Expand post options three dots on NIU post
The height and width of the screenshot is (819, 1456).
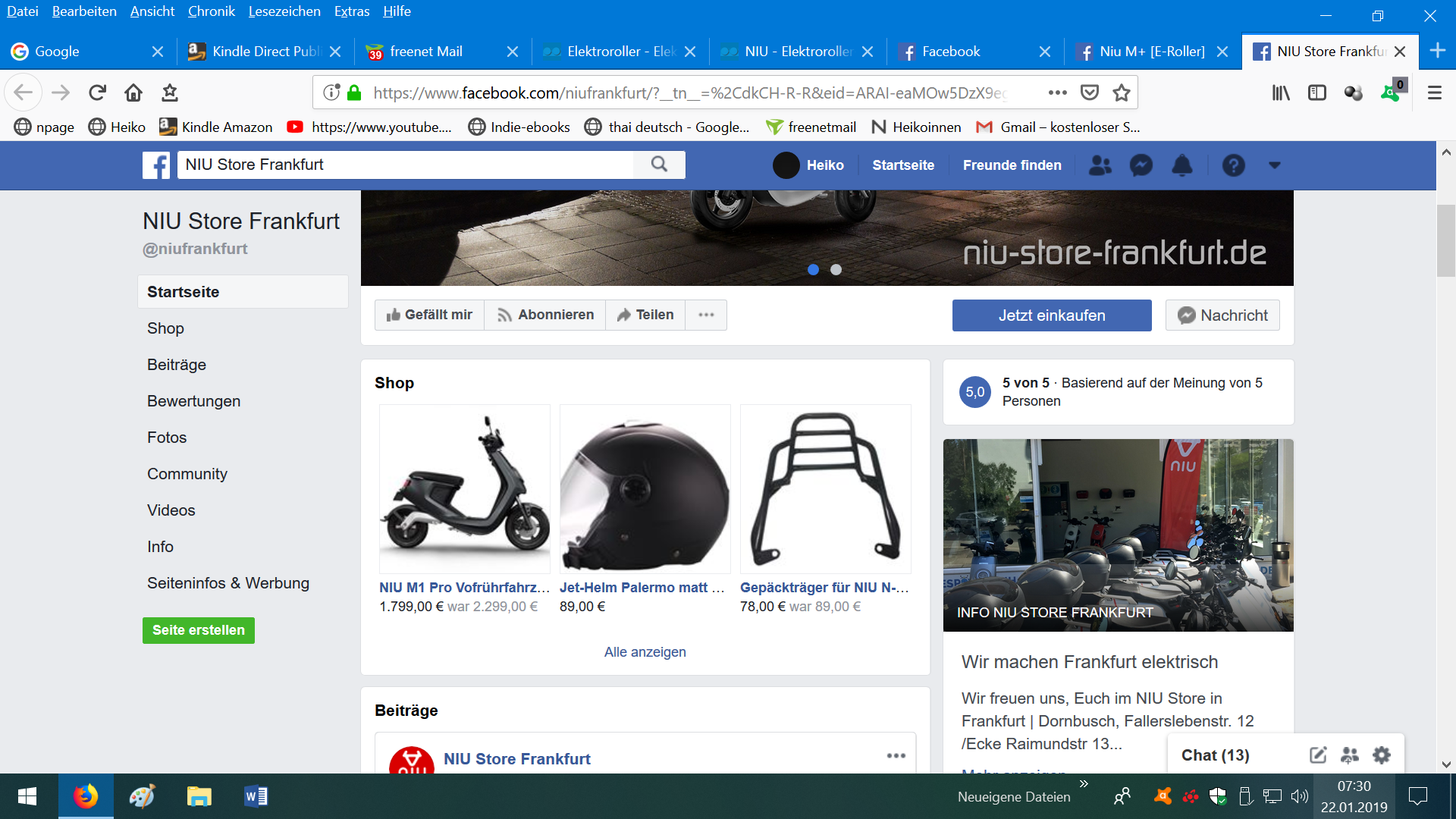pos(896,755)
